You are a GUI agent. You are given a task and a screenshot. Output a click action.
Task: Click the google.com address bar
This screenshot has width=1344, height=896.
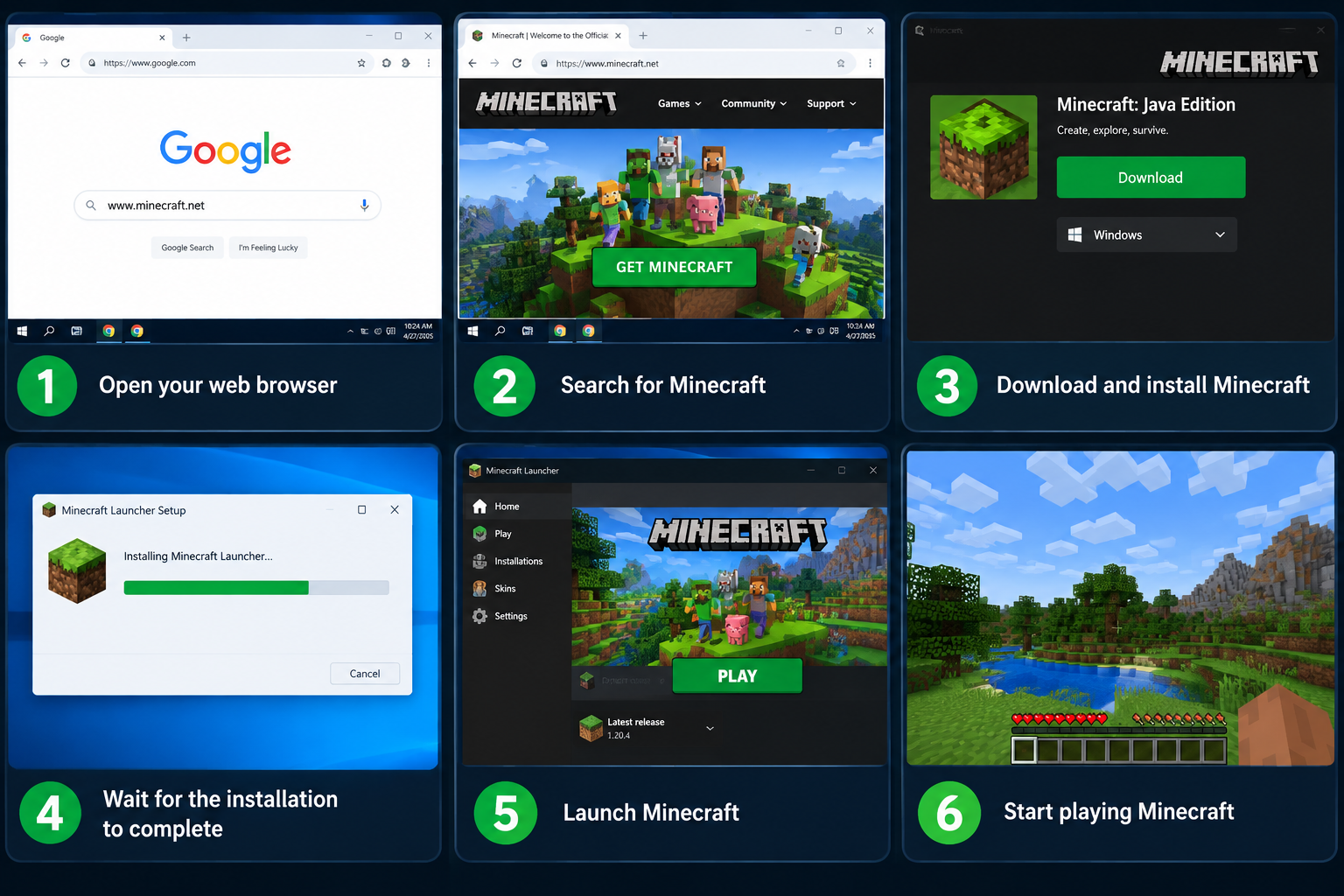[227, 63]
